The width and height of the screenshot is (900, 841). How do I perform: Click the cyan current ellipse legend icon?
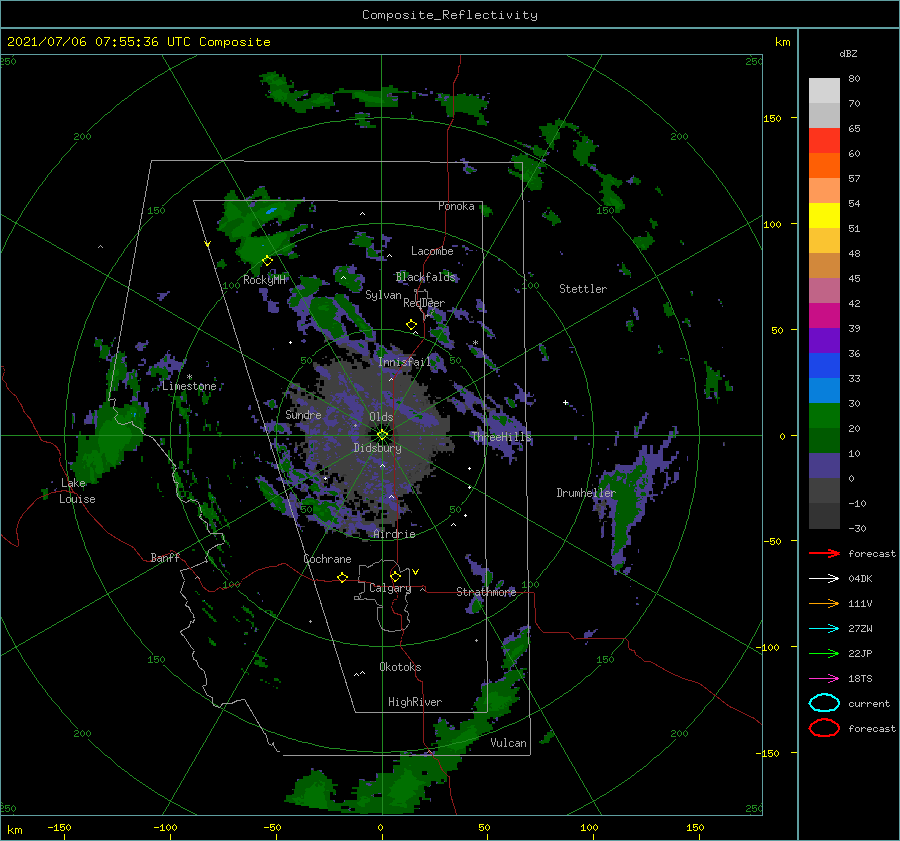click(x=824, y=703)
